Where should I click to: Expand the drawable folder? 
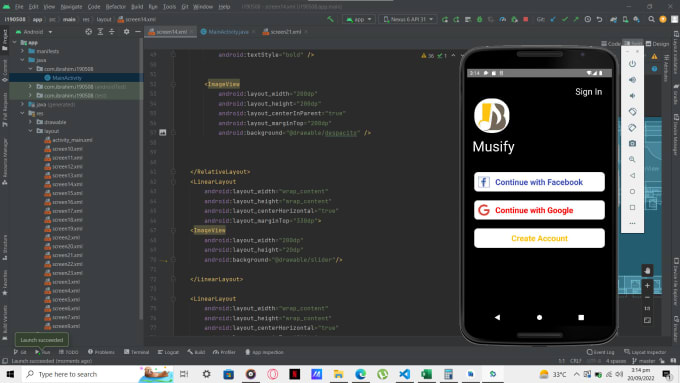(30, 122)
